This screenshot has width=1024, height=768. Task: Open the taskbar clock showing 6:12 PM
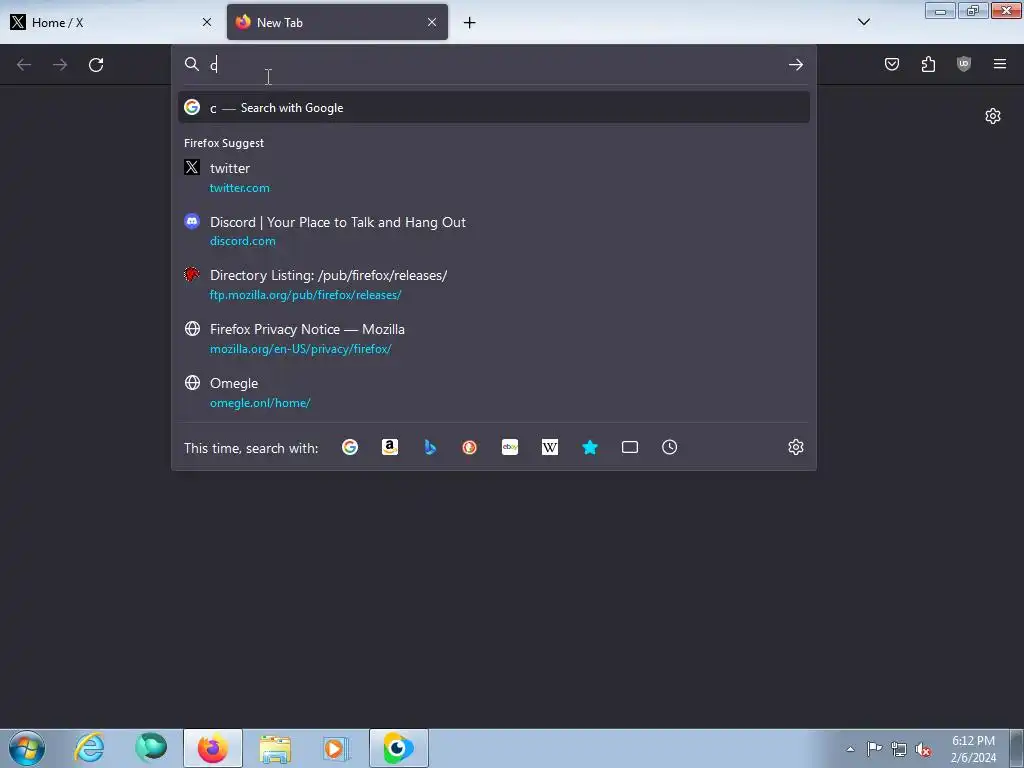coord(973,749)
